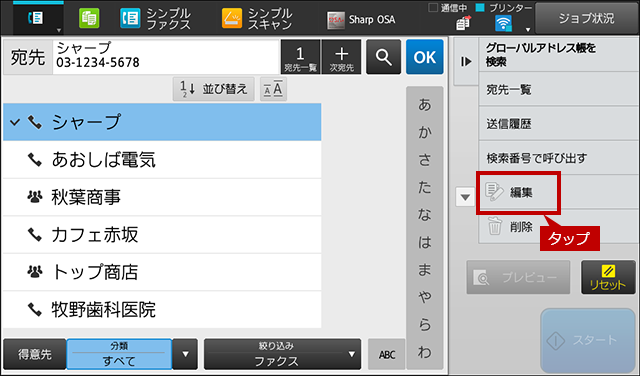Tap the magnifier search icon
The height and width of the screenshot is (376, 640).
pos(383,57)
